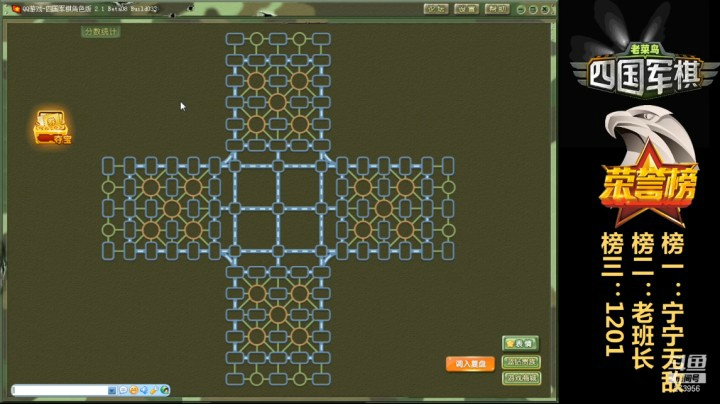The image size is (720, 404).
Task: Click the 荣誉榜 honor board star emblem
Action: pos(648,184)
